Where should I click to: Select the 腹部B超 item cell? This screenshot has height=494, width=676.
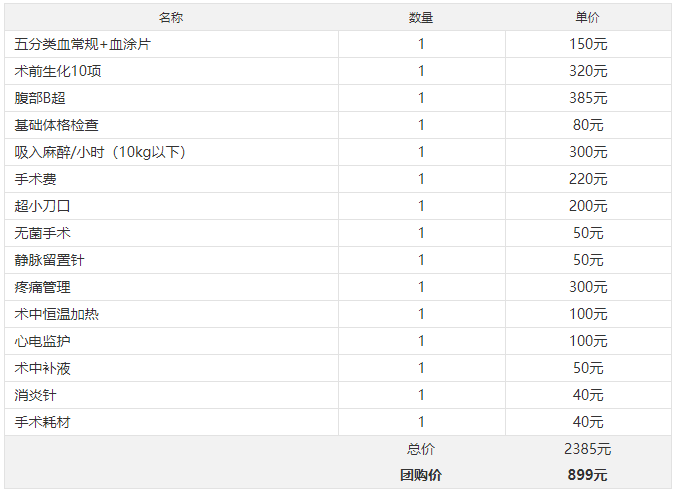[171, 98]
